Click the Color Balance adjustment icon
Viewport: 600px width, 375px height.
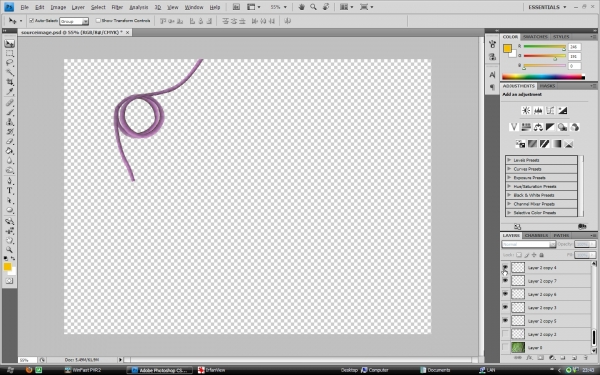coord(538,127)
